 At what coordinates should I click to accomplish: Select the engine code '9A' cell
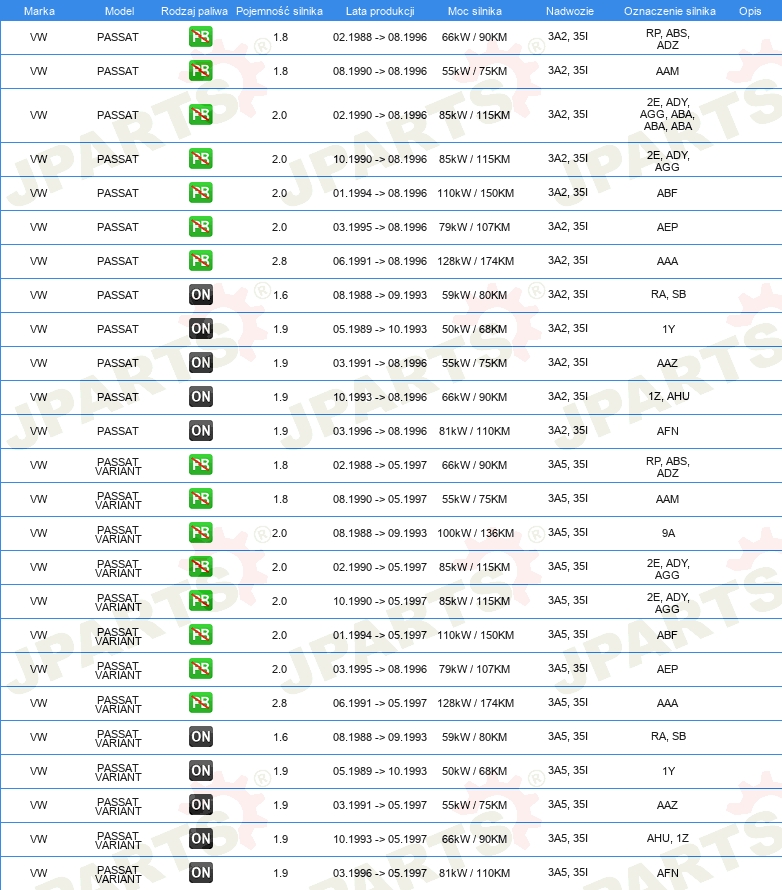click(x=668, y=533)
